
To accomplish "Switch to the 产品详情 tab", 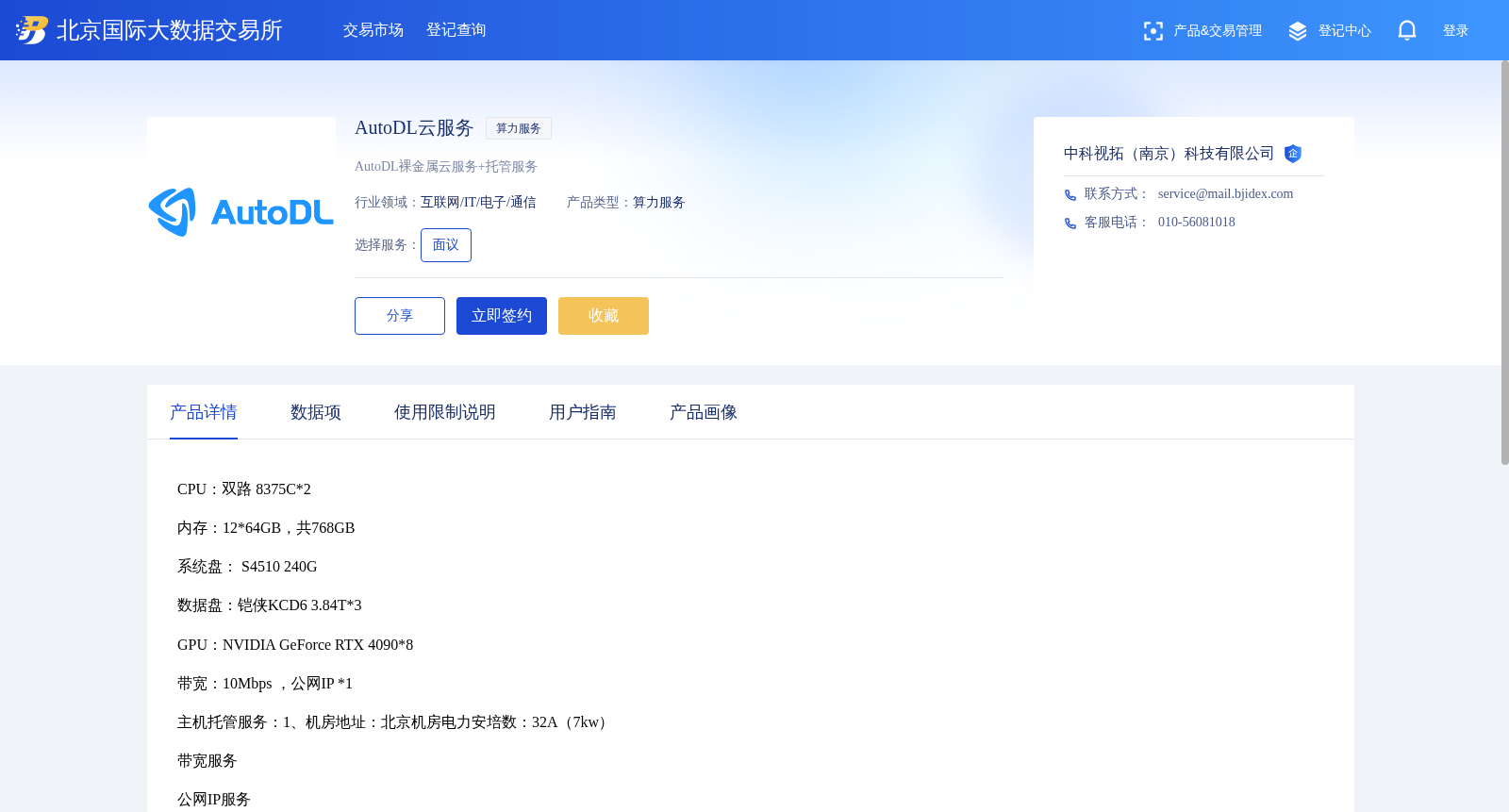I will (204, 412).
